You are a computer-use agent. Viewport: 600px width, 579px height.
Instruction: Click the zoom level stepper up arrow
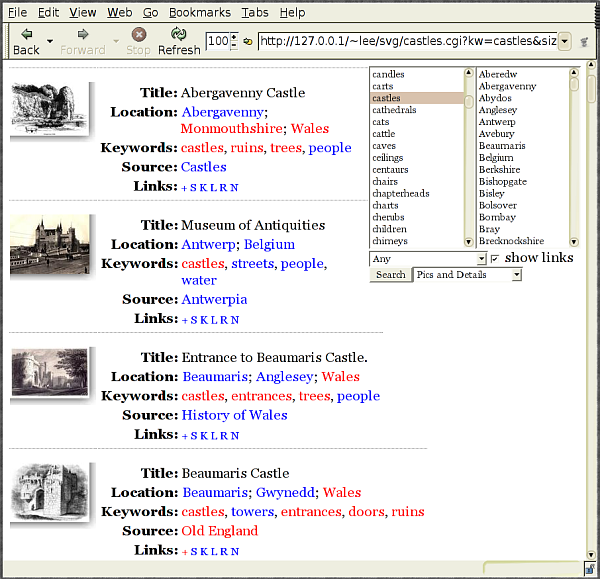click(x=234, y=37)
